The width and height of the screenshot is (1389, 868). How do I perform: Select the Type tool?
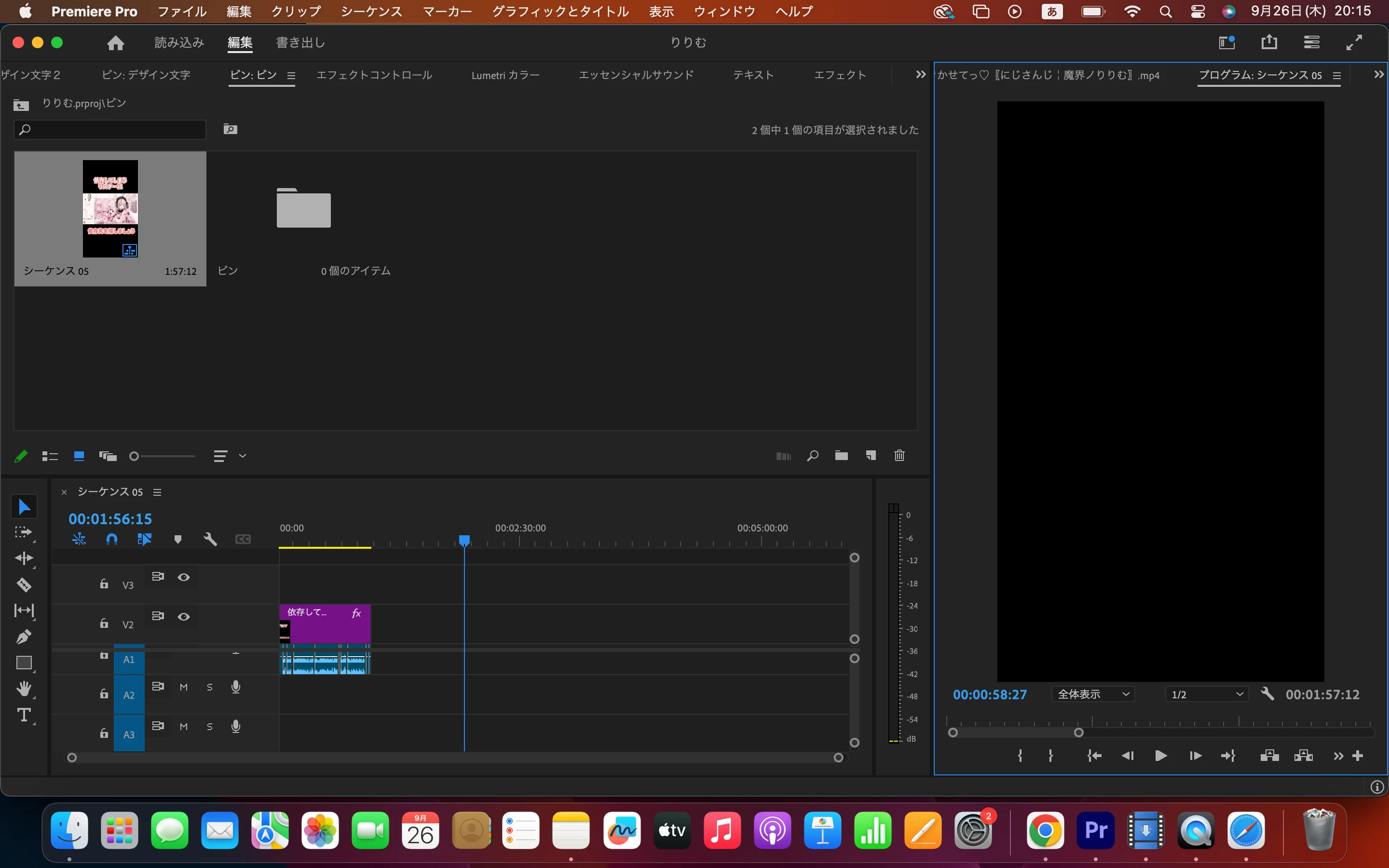24,715
